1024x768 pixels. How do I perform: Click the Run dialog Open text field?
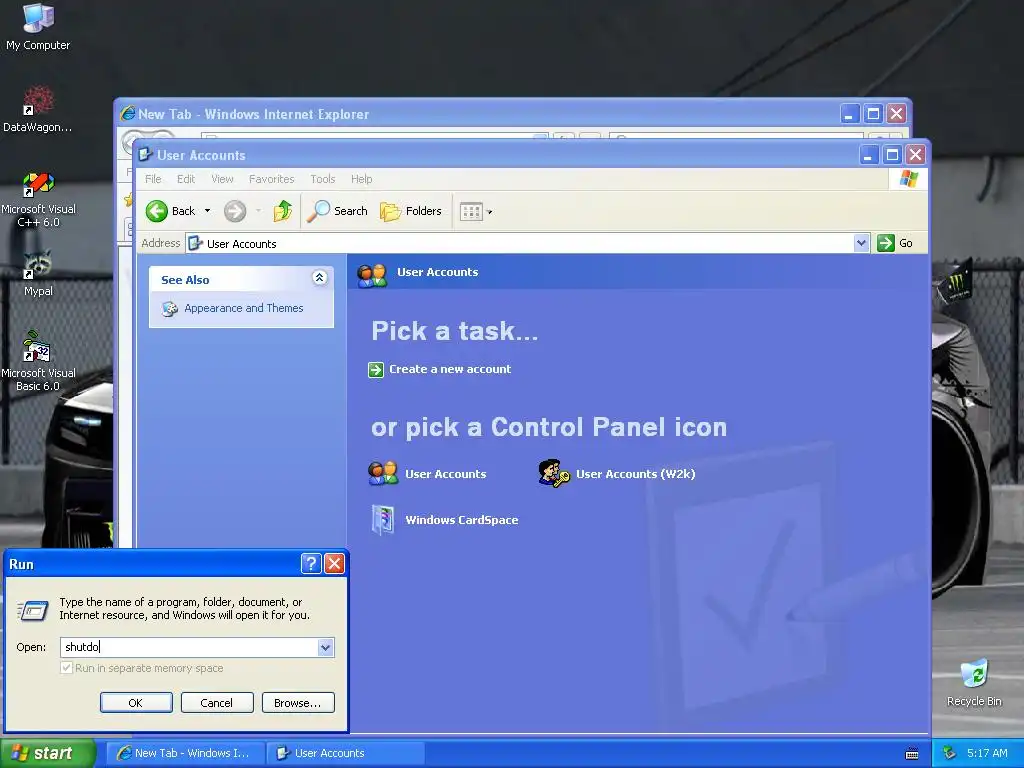coord(189,647)
